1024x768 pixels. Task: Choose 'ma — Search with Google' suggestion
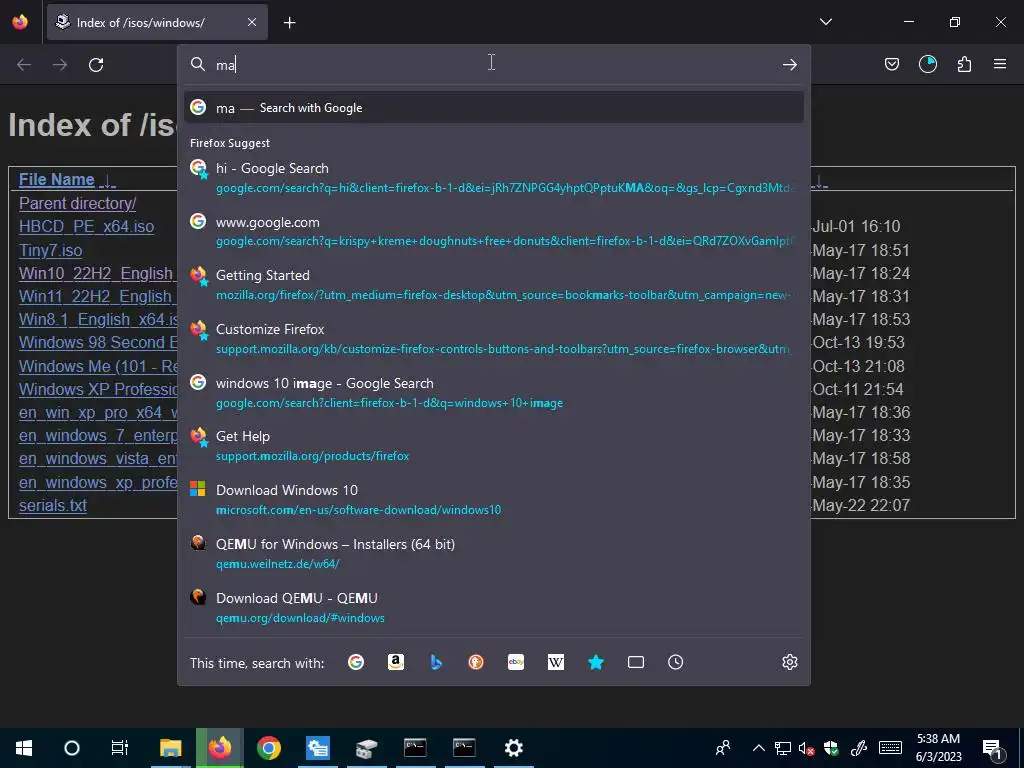point(494,108)
